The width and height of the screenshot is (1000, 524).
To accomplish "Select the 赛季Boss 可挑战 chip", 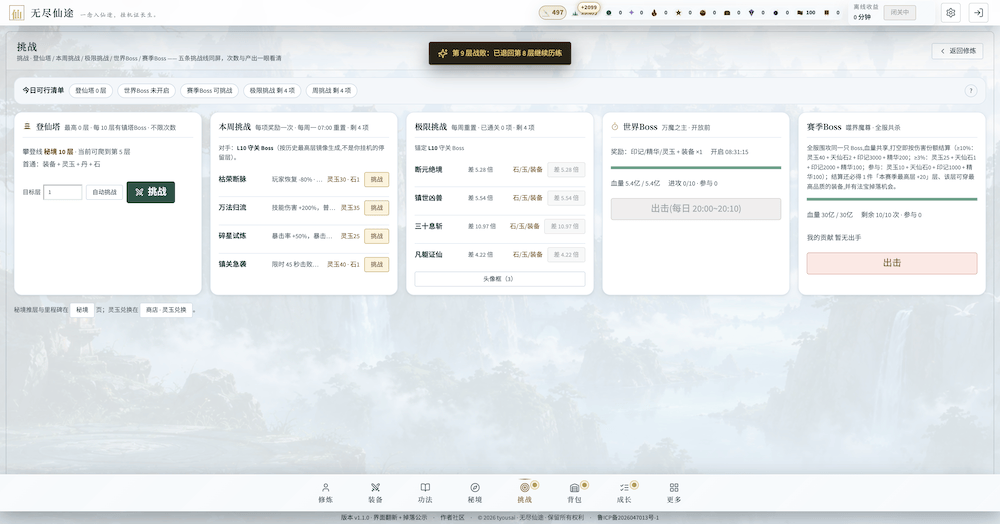I will (209, 91).
